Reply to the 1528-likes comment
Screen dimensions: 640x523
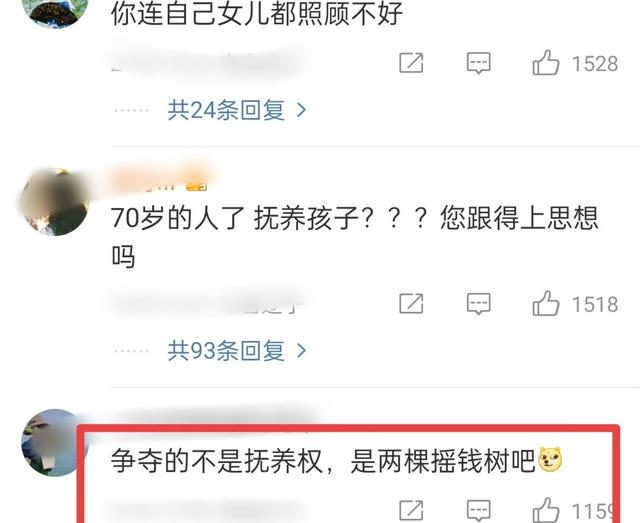pos(478,63)
